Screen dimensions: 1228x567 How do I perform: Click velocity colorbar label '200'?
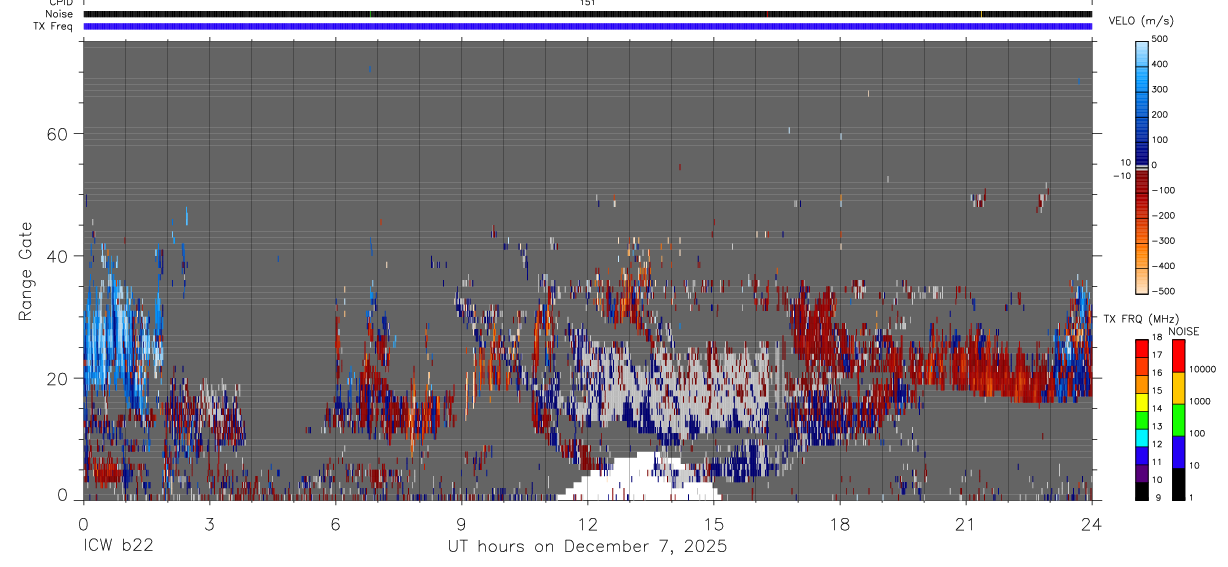point(1160,115)
